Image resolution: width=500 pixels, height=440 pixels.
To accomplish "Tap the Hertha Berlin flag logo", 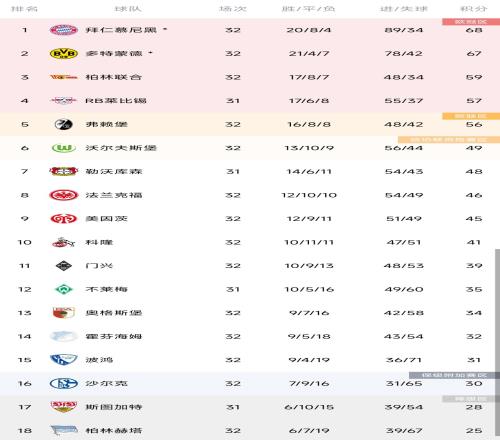I will click(63, 431).
